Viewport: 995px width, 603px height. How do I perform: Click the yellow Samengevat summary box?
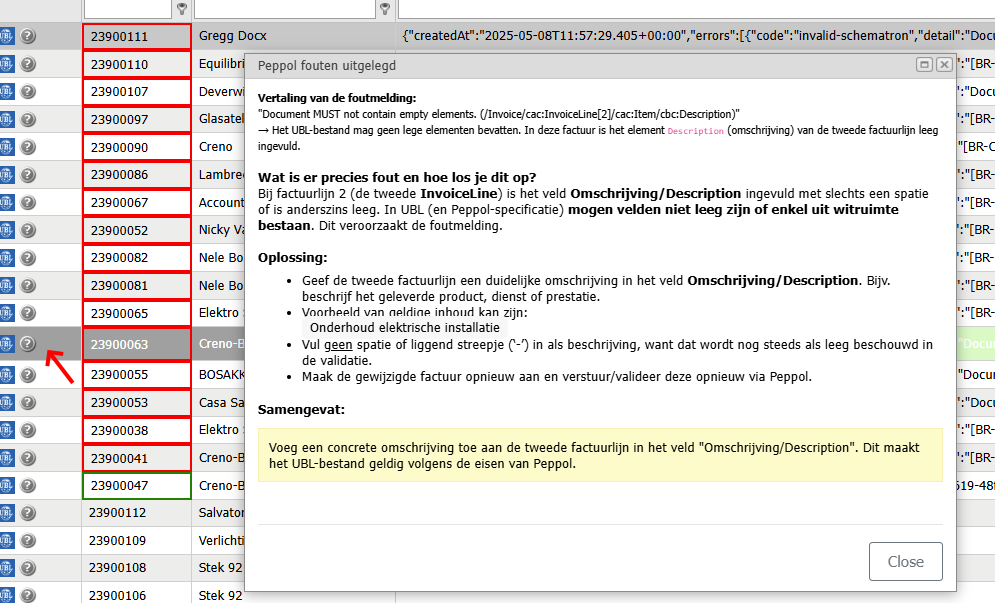click(x=600, y=455)
